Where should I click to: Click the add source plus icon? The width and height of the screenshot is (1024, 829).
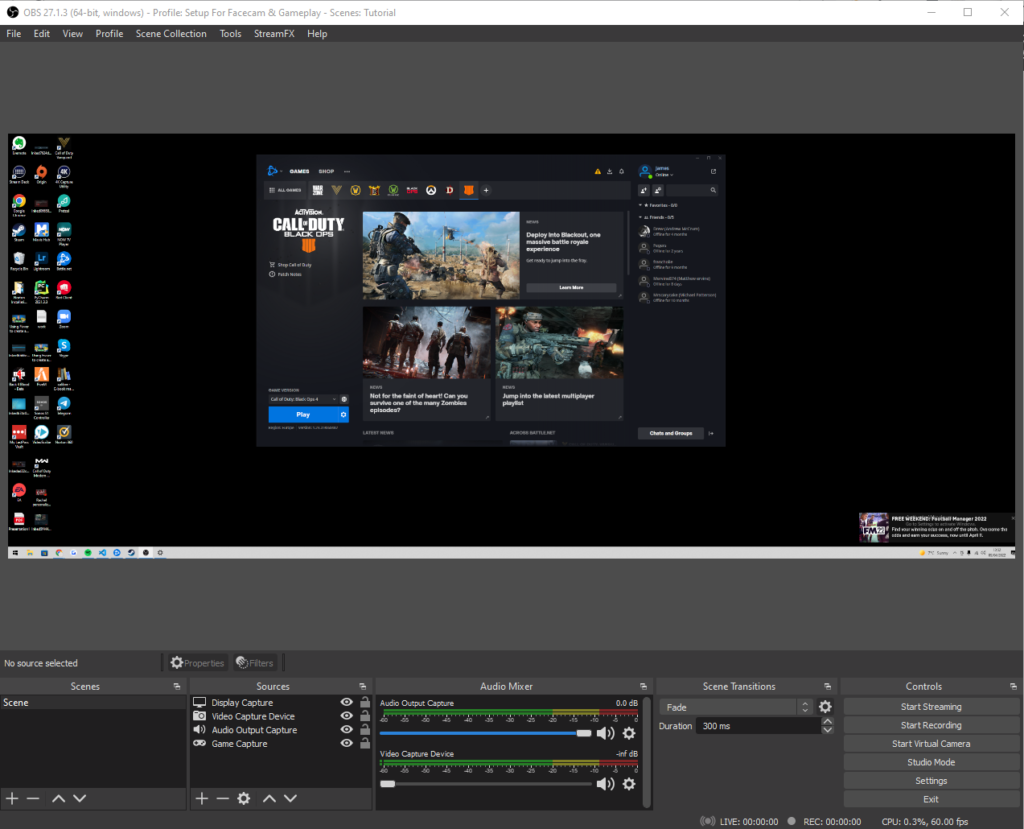click(202, 798)
